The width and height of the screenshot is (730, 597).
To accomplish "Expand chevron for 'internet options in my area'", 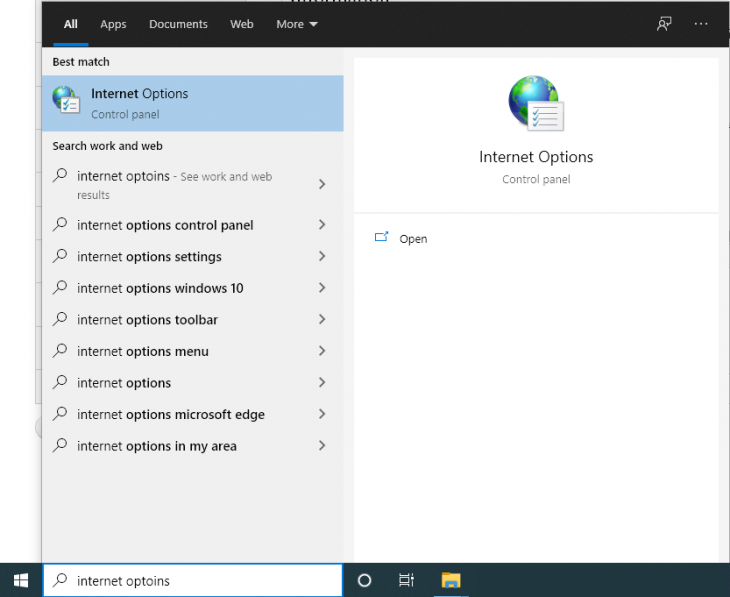I will click(x=322, y=446).
